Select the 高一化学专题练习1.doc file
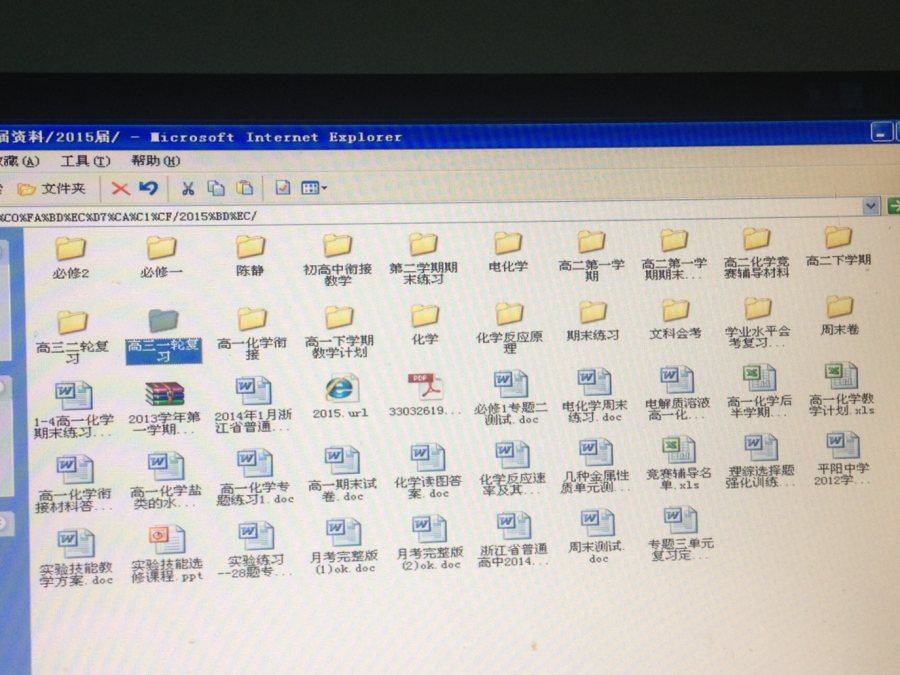Image resolution: width=900 pixels, height=675 pixels. (255, 478)
